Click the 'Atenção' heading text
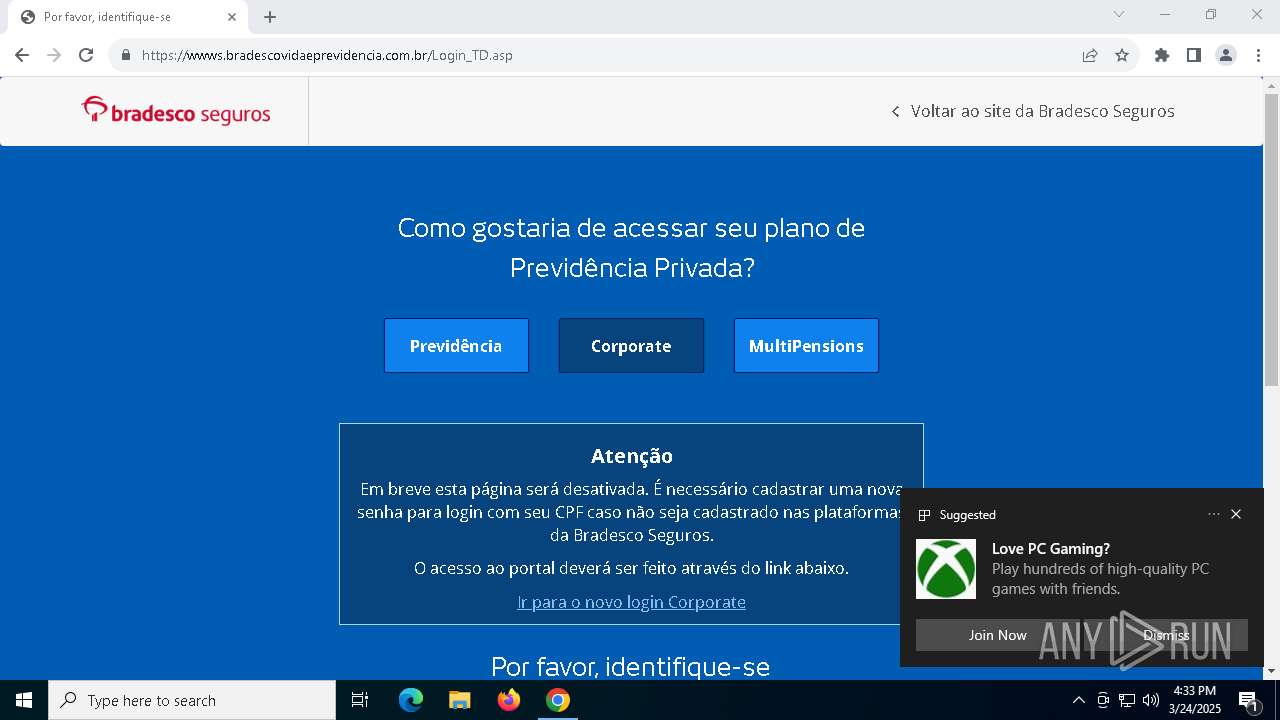The width and height of the screenshot is (1280, 720). point(632,456)
